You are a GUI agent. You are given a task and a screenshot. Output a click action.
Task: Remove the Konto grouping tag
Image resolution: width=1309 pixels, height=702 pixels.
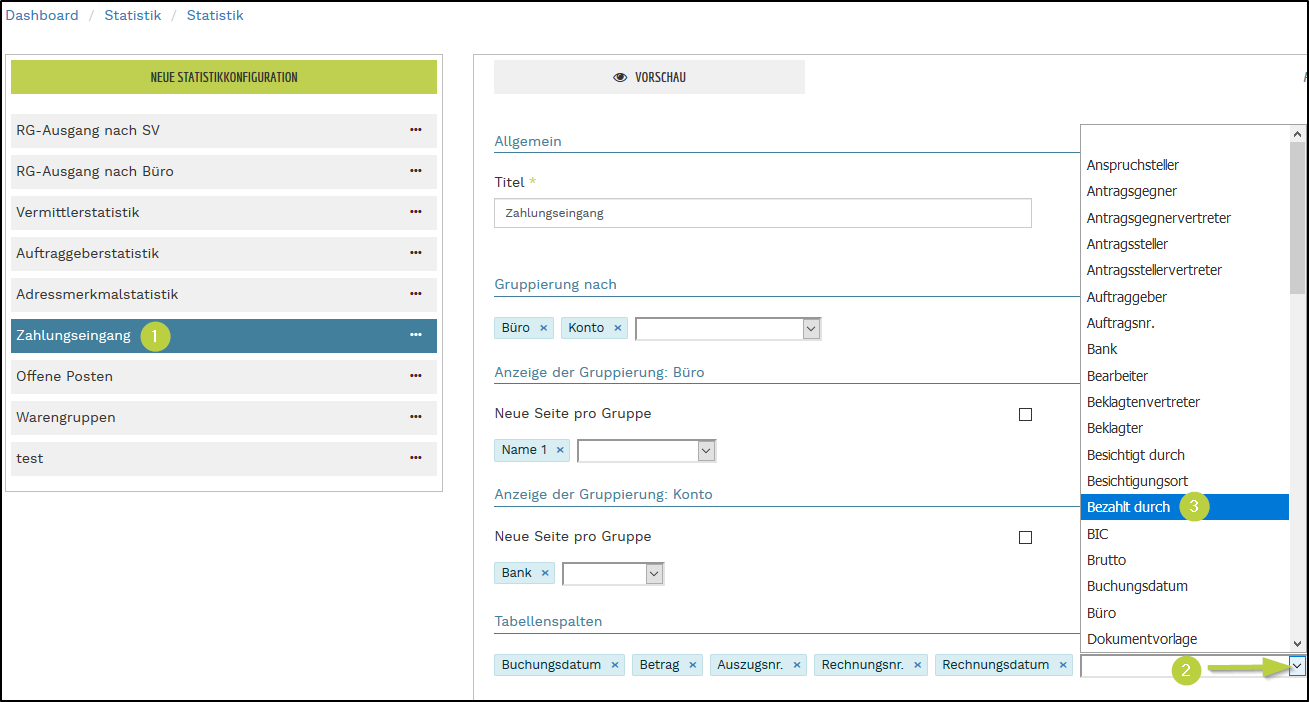coord(618,328)
